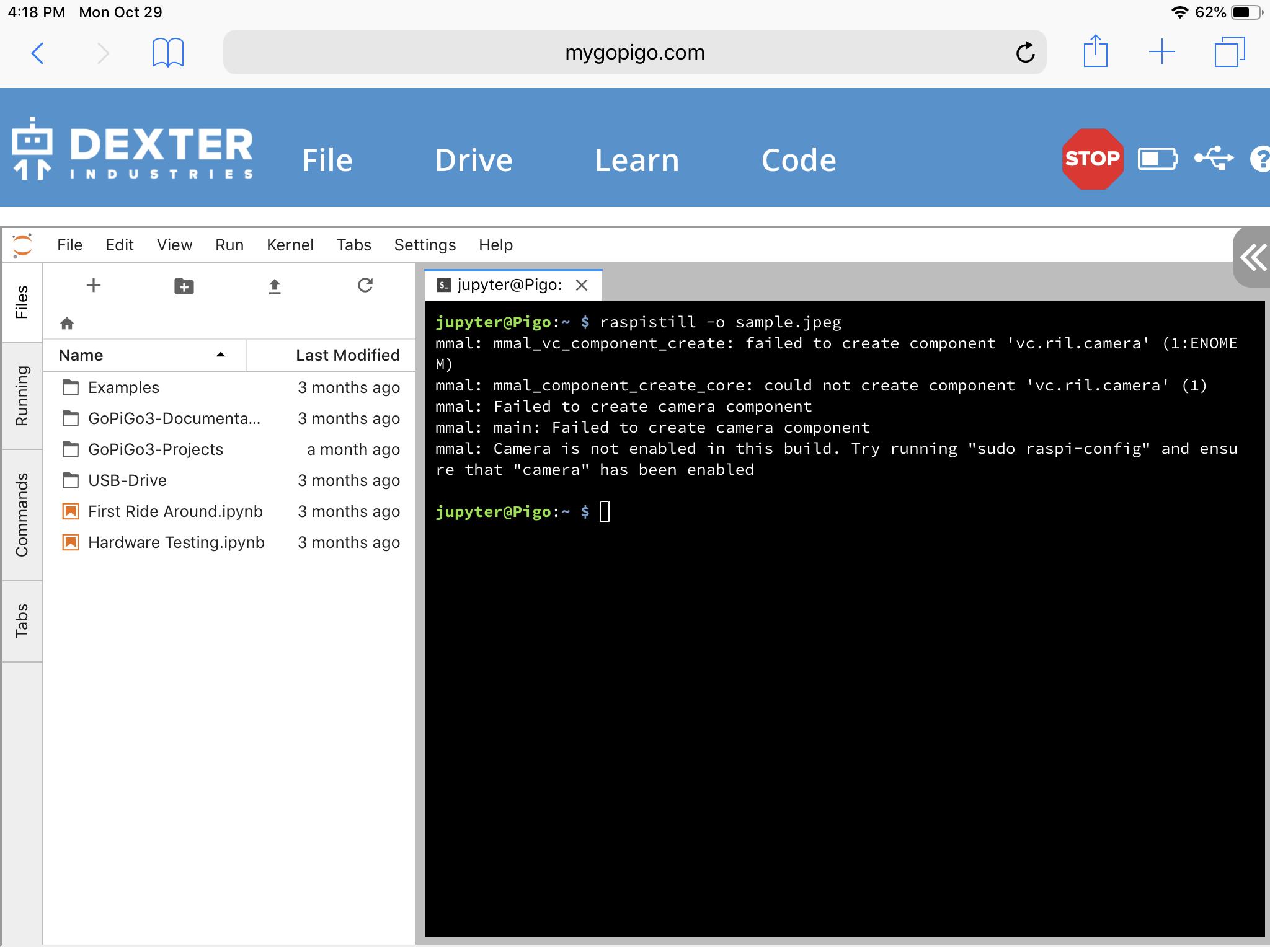The image size is (1270, 952).
Task: Open Dexter Learn page
Action: [x=636, y=160]
